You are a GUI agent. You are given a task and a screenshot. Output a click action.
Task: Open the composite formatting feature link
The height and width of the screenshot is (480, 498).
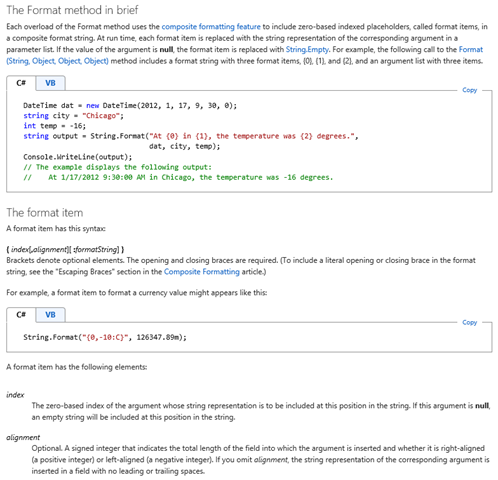click(x=211, y=27)
